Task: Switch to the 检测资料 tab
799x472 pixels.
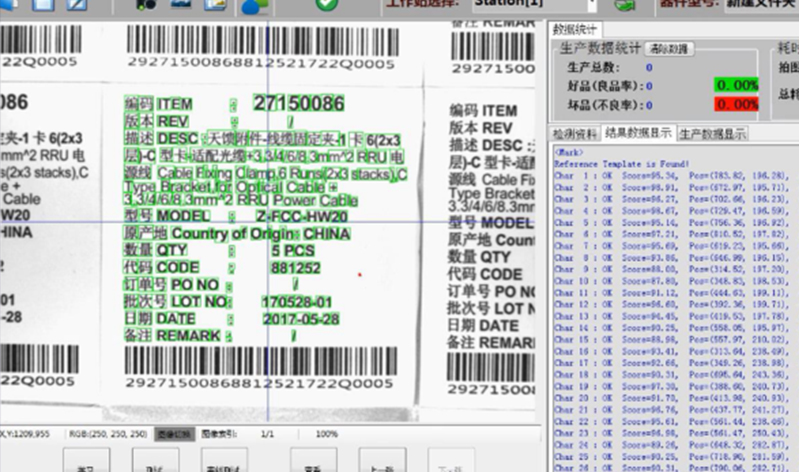Action: (x=575, y=134)
